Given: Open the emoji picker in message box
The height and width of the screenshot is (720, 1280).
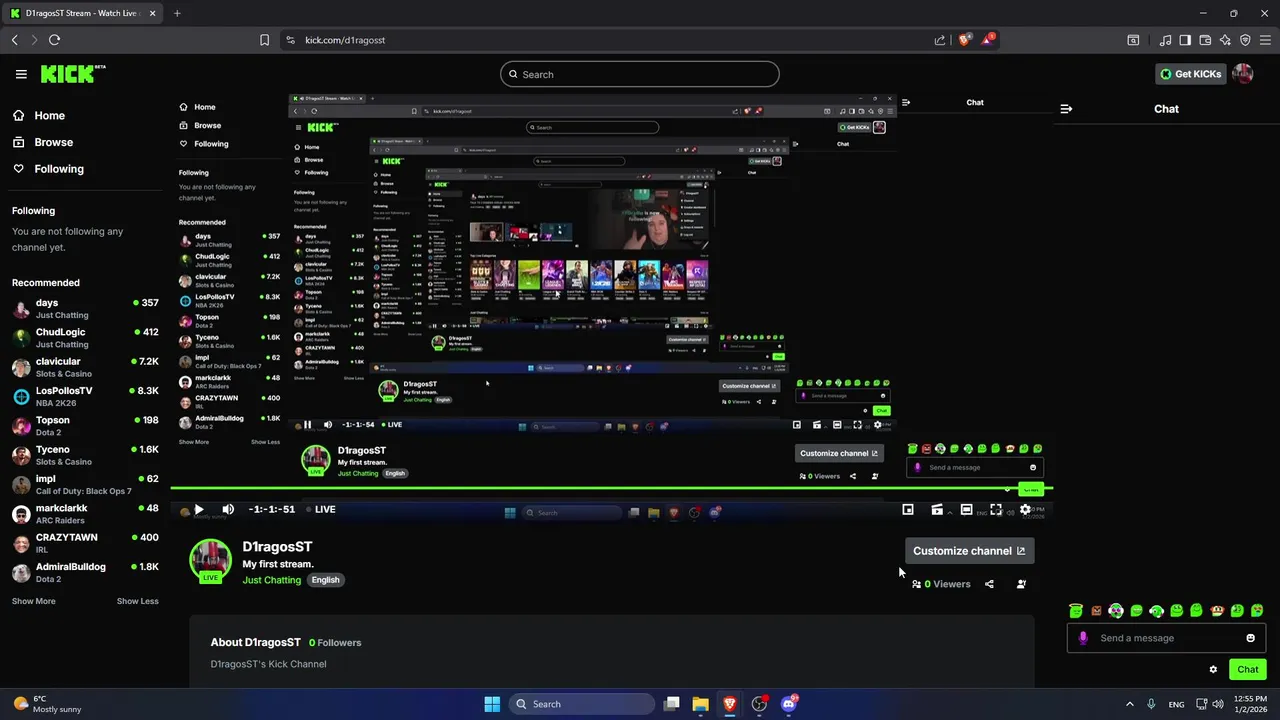Looking at the screenshot, I should pyautogui.click(x=1250, y=638).
